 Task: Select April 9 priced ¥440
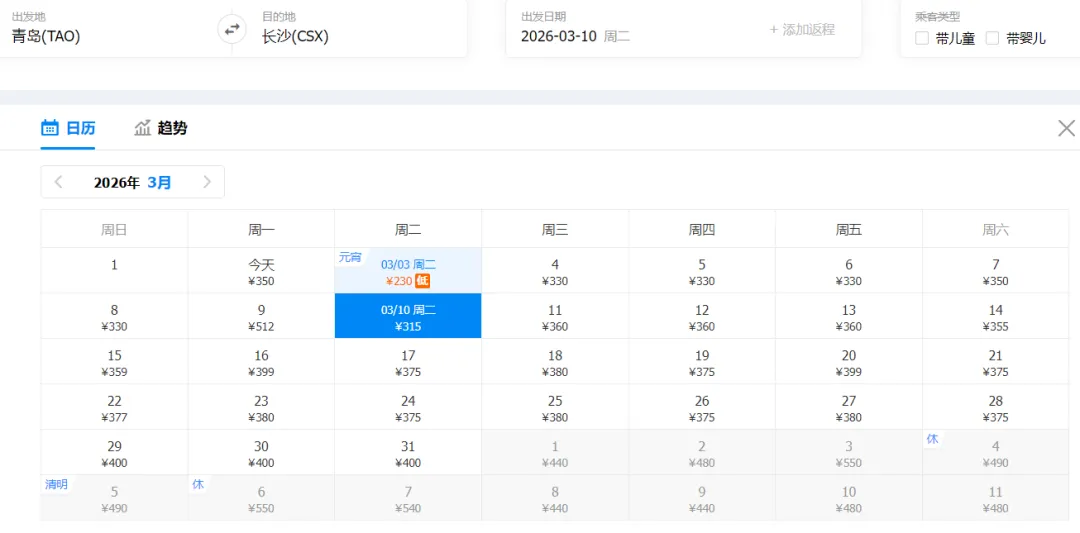702,498
